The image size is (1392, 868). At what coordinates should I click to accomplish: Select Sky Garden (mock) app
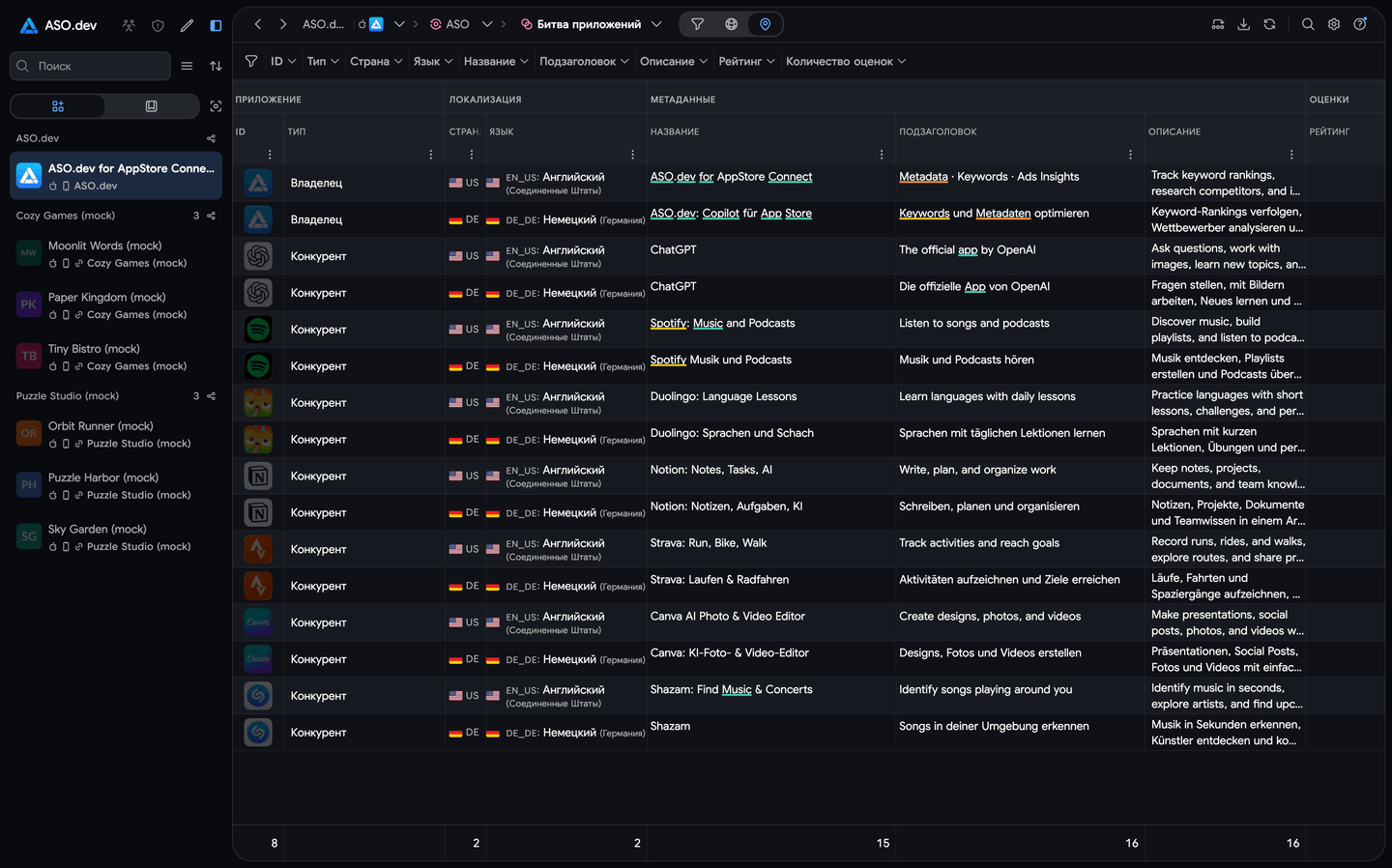tap(116, 537)
